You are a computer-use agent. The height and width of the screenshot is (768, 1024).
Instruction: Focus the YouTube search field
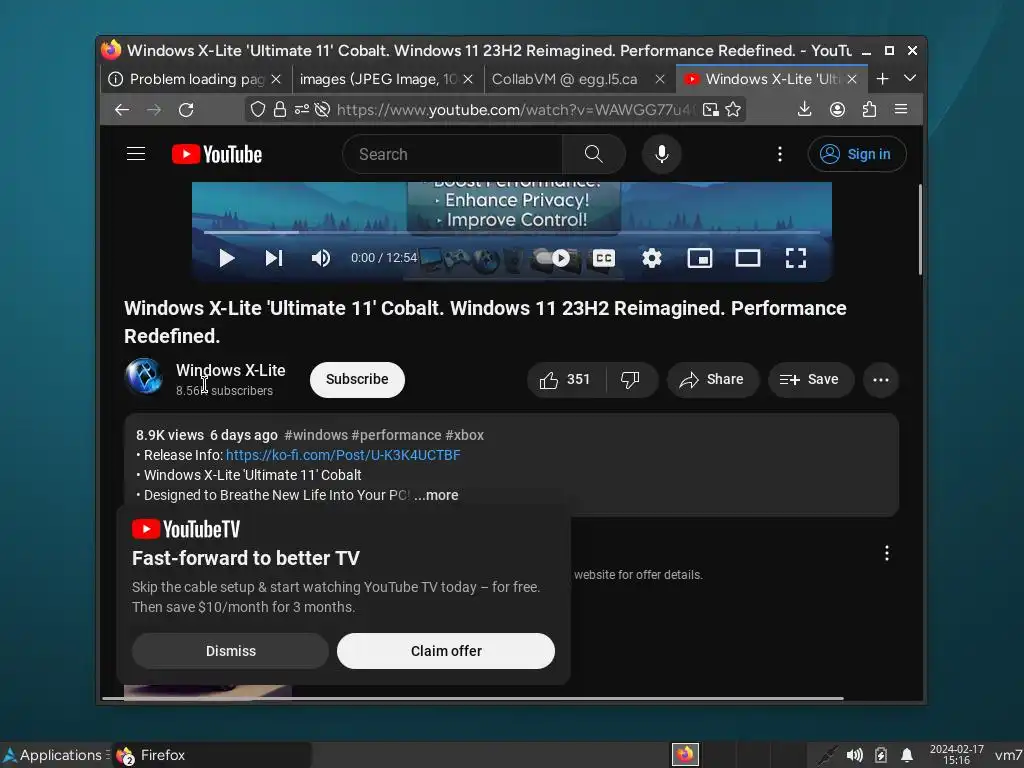pyautogui.click(x=453, y=154)
